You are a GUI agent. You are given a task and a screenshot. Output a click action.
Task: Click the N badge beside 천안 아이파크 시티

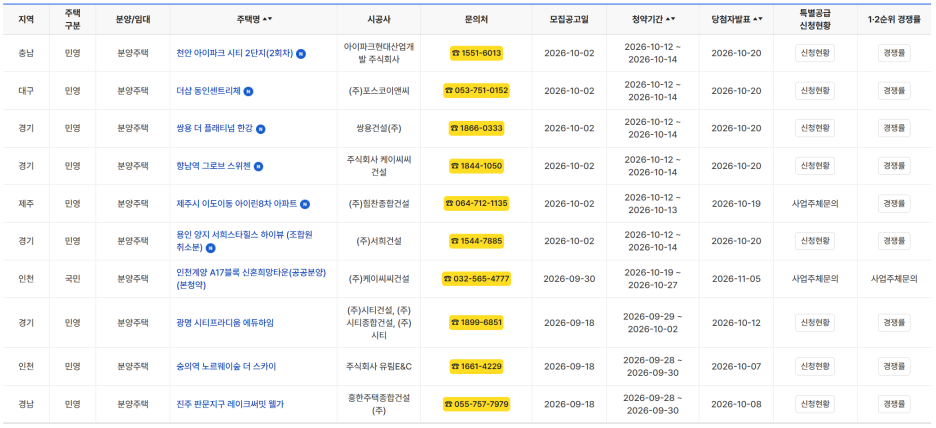(301, 54)
